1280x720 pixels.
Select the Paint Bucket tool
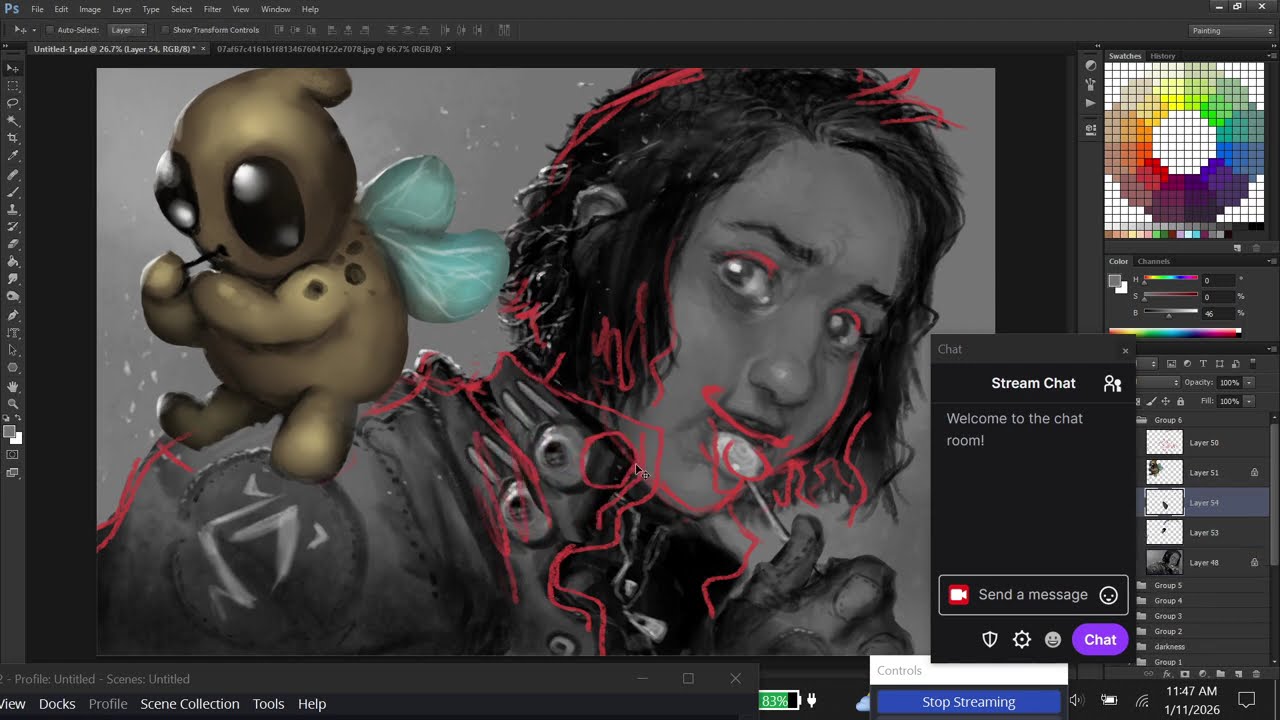13,261
